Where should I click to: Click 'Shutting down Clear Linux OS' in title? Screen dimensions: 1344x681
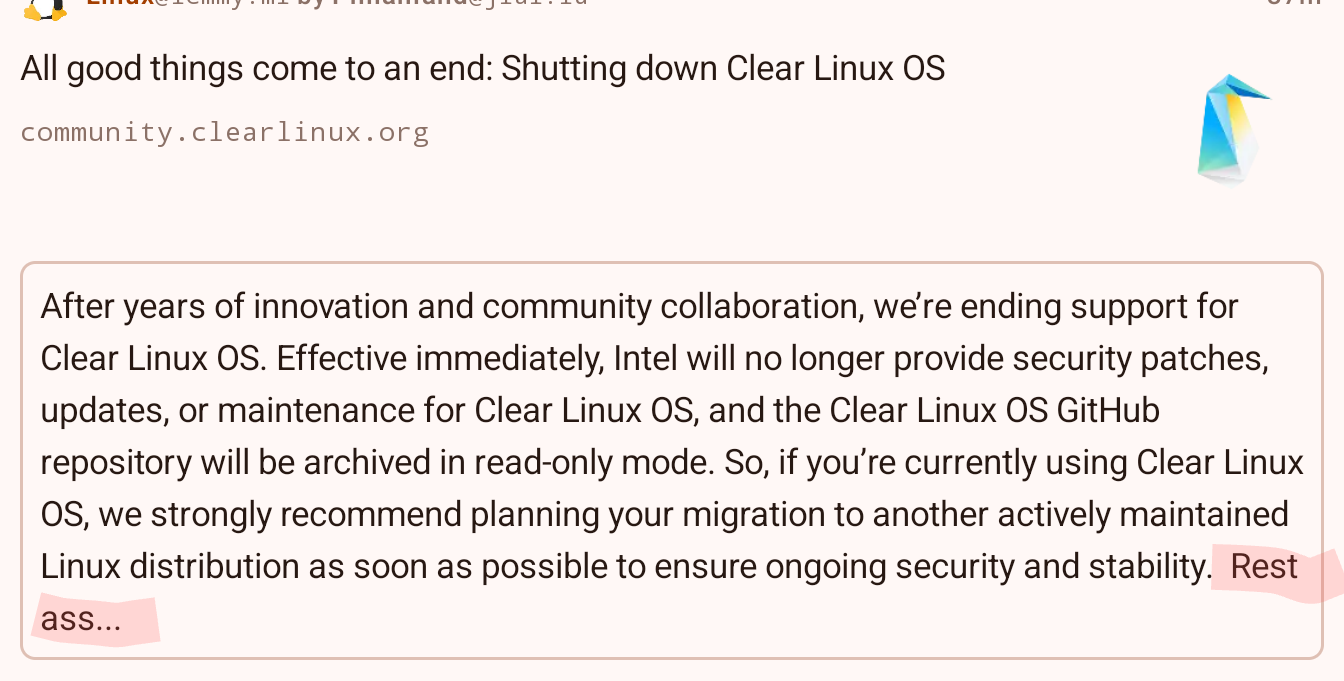click(x=723, y=68)
